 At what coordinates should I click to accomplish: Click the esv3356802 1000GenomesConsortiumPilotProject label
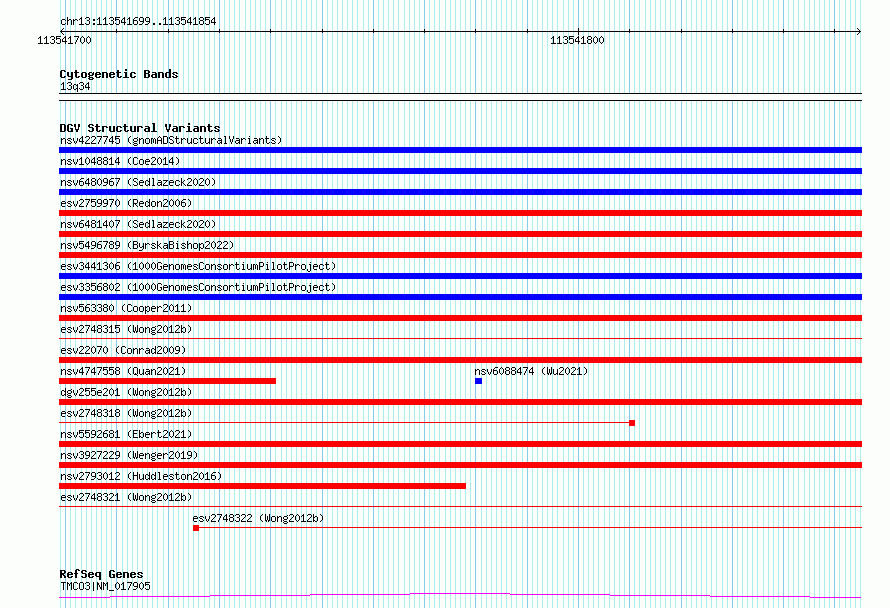pos(198,287)
